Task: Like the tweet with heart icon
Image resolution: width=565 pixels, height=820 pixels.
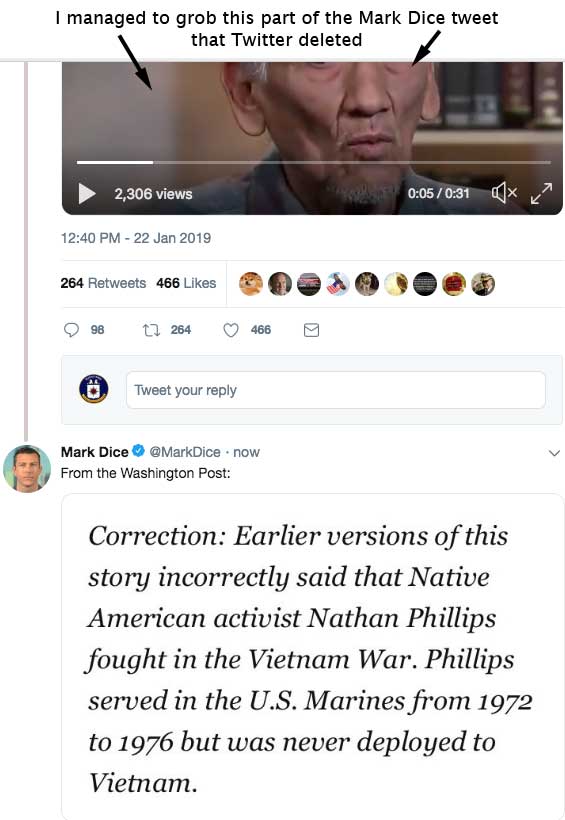Action: click(x=231, y=330)
